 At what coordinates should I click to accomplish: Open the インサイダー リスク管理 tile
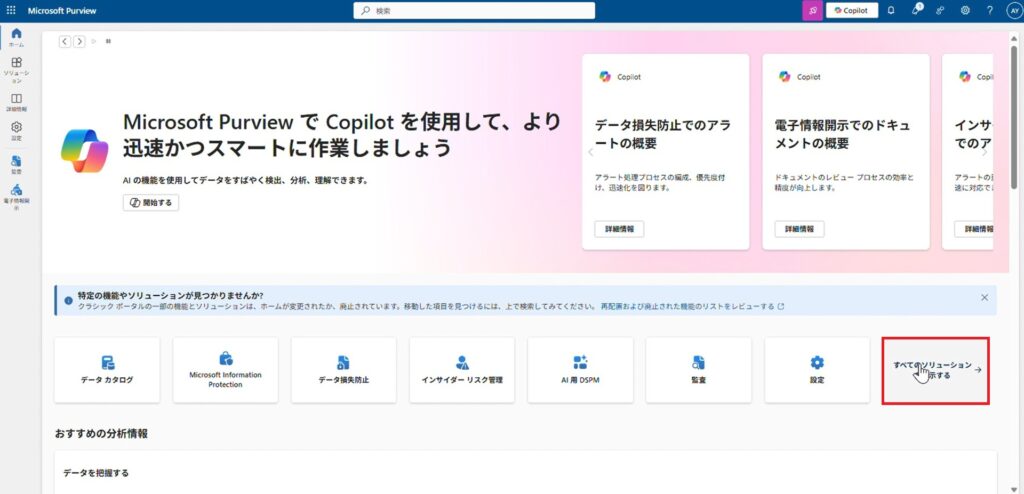coord(462,370)
